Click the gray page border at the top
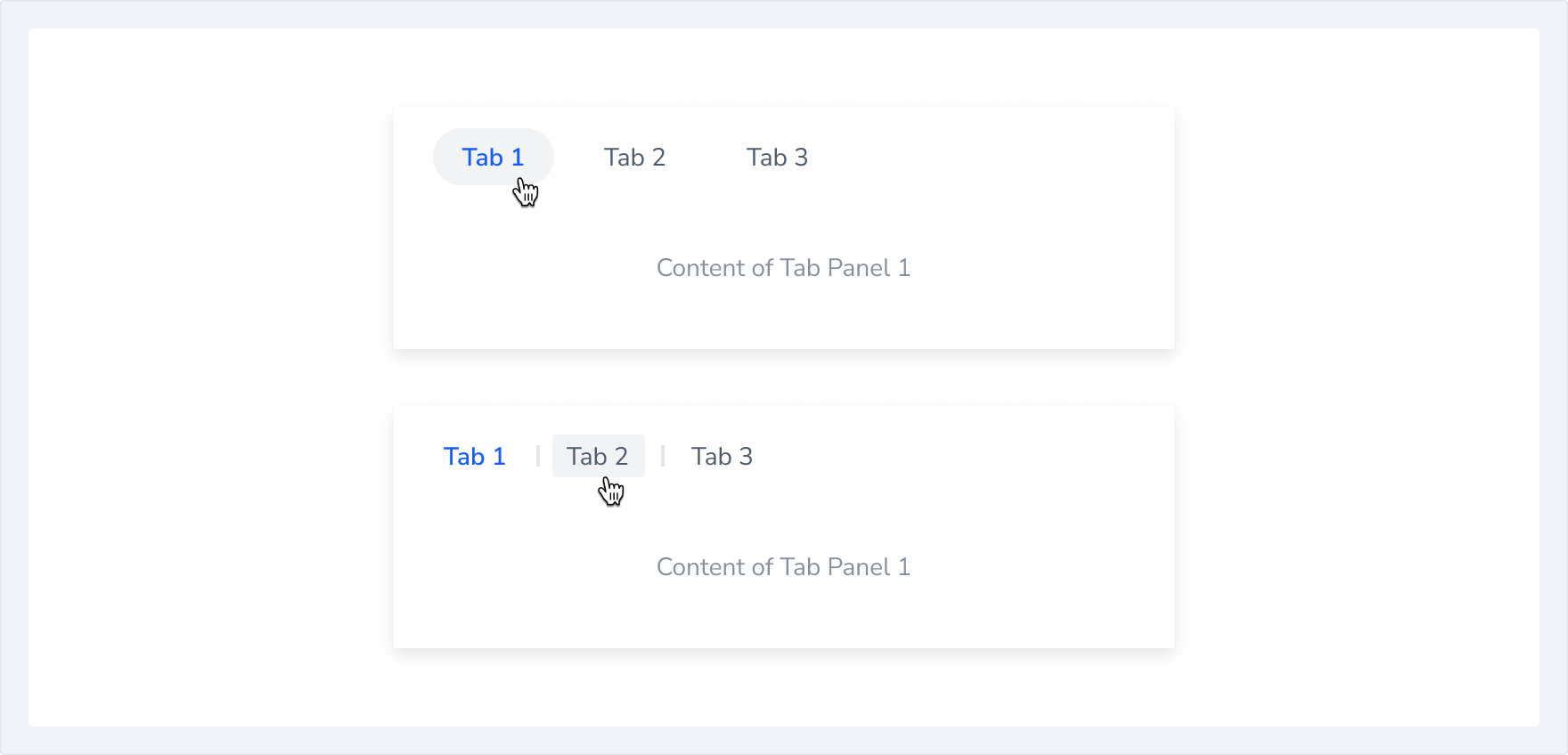This screenshot has width=1568, height=755. [784, 13]
